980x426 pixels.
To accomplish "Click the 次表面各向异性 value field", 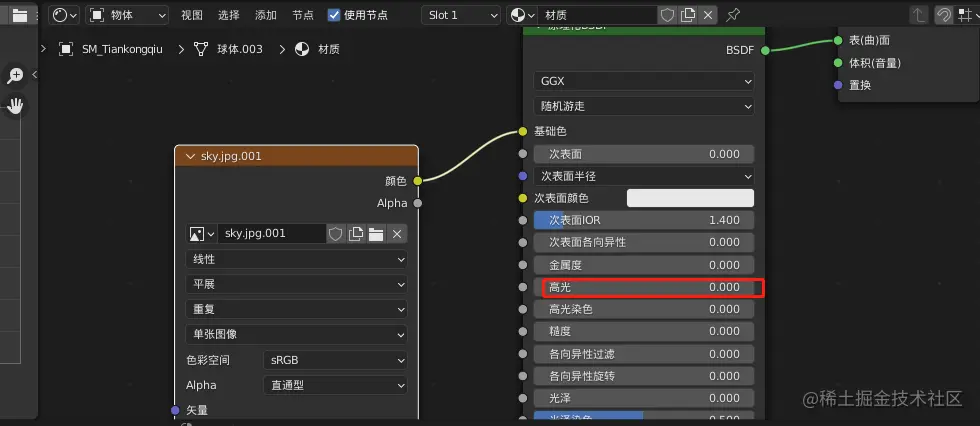I will tap(644, 242).
